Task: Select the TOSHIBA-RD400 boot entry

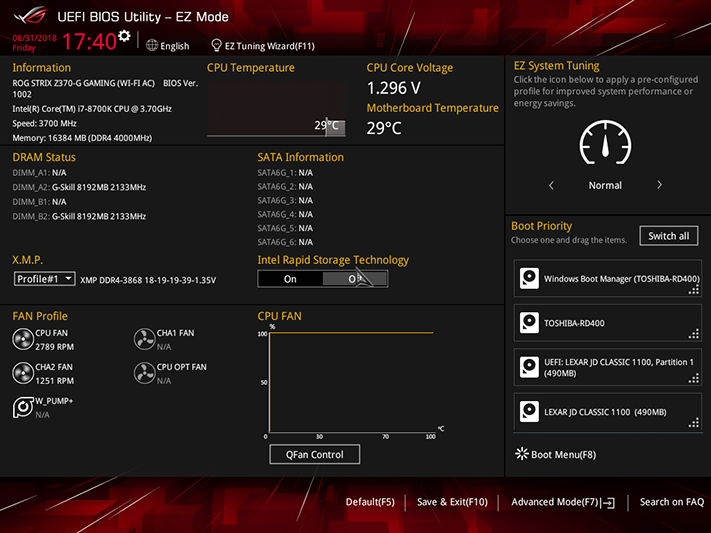Action: [x=608, y=323]
